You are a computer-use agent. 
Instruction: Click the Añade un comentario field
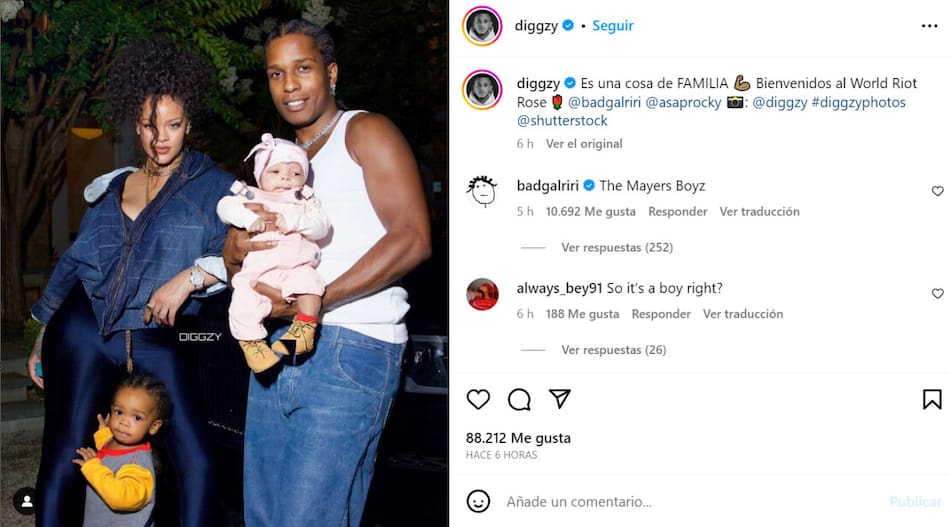691,502
